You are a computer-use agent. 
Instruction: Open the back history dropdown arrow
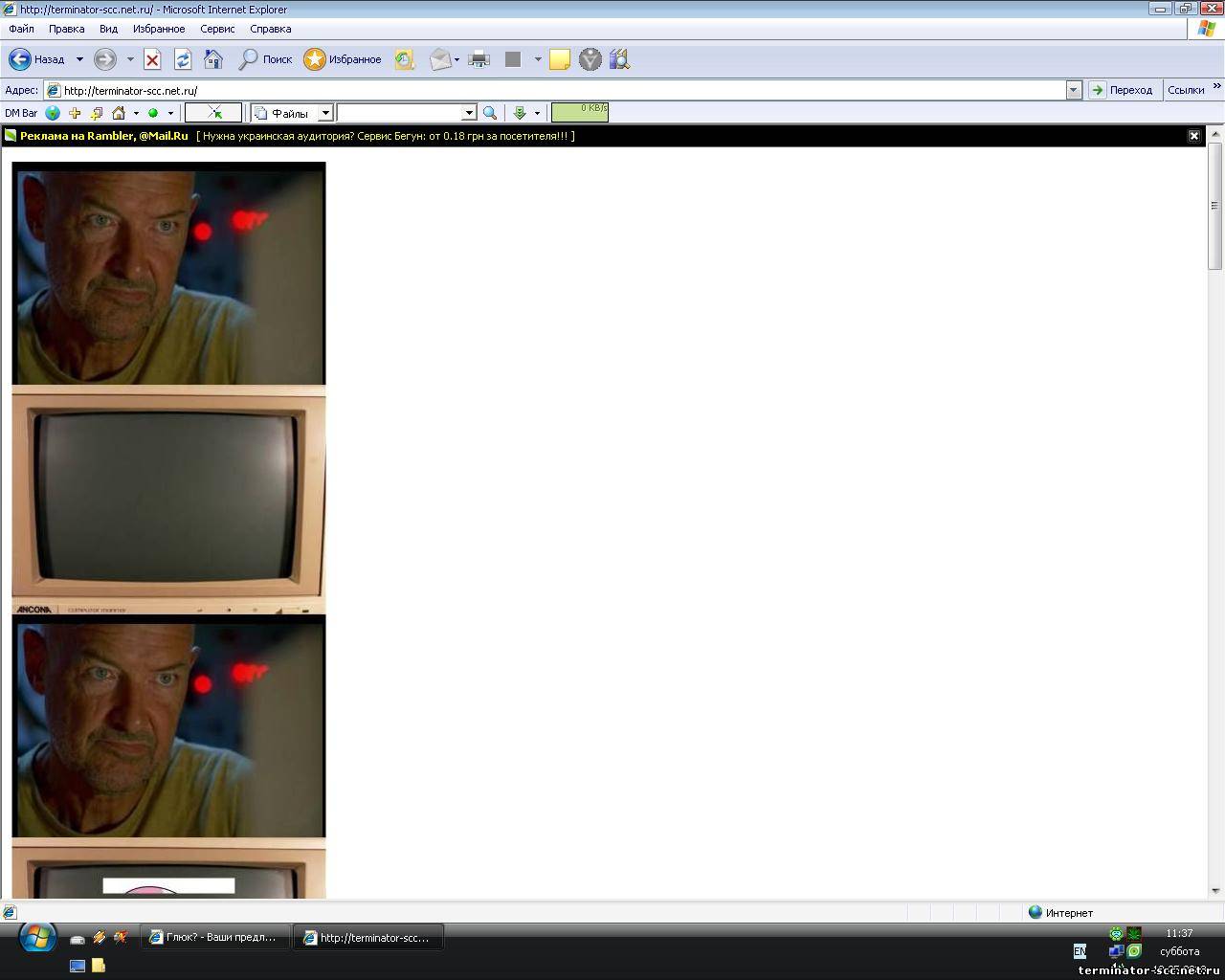coord(79,59)
